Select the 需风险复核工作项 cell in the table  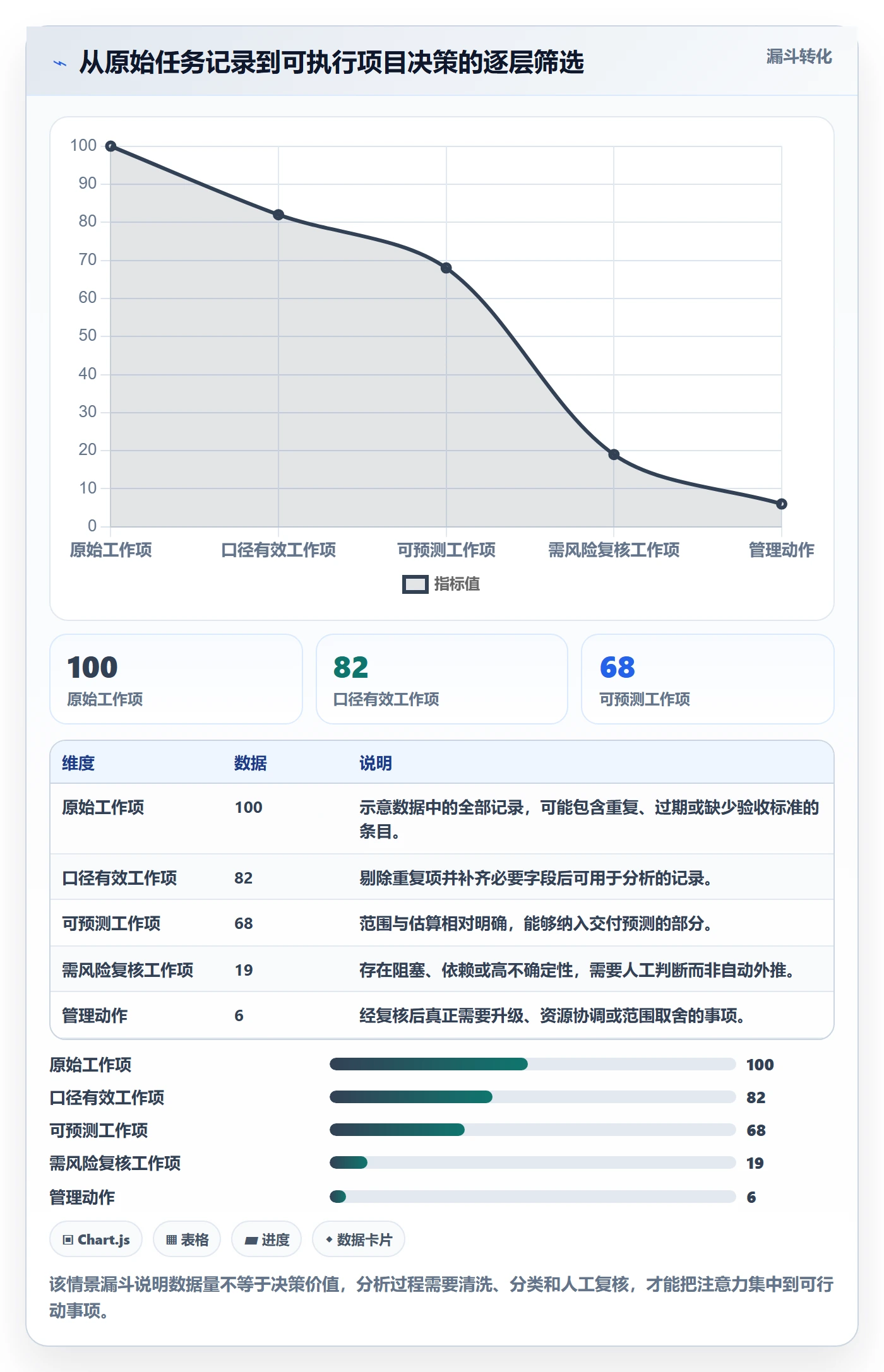tap(128, 970)
